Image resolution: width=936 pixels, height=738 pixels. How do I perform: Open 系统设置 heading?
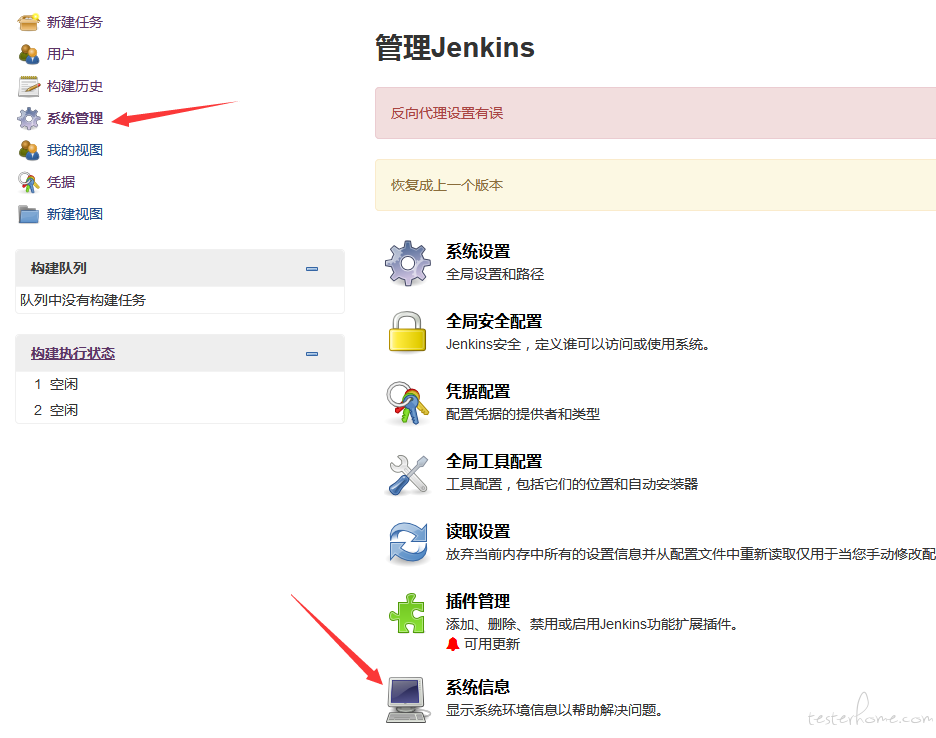click(478, 251)
